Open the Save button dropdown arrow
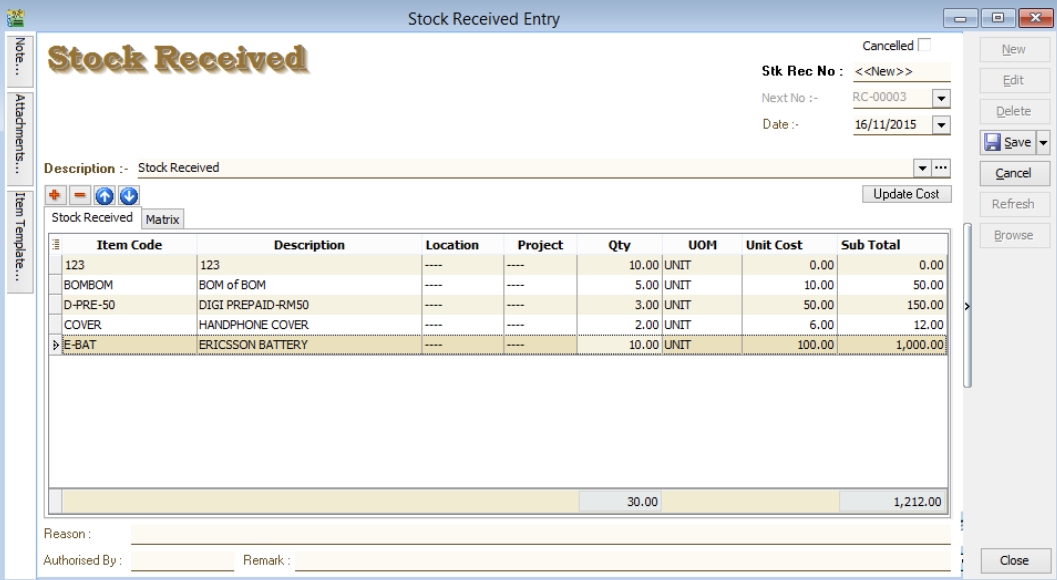 coord(1045,145)
